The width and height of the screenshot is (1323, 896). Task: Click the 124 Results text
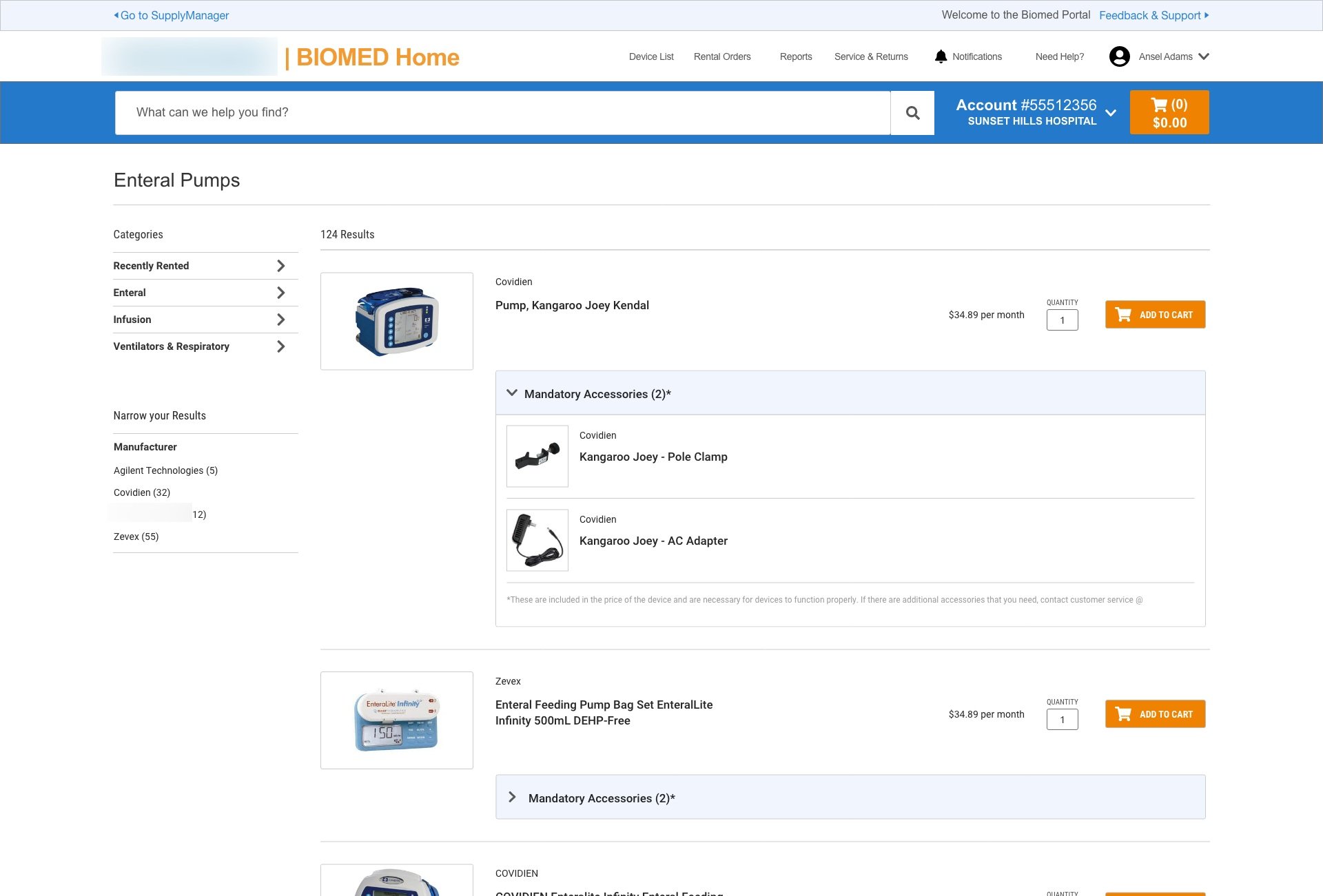tap(347, 234)
